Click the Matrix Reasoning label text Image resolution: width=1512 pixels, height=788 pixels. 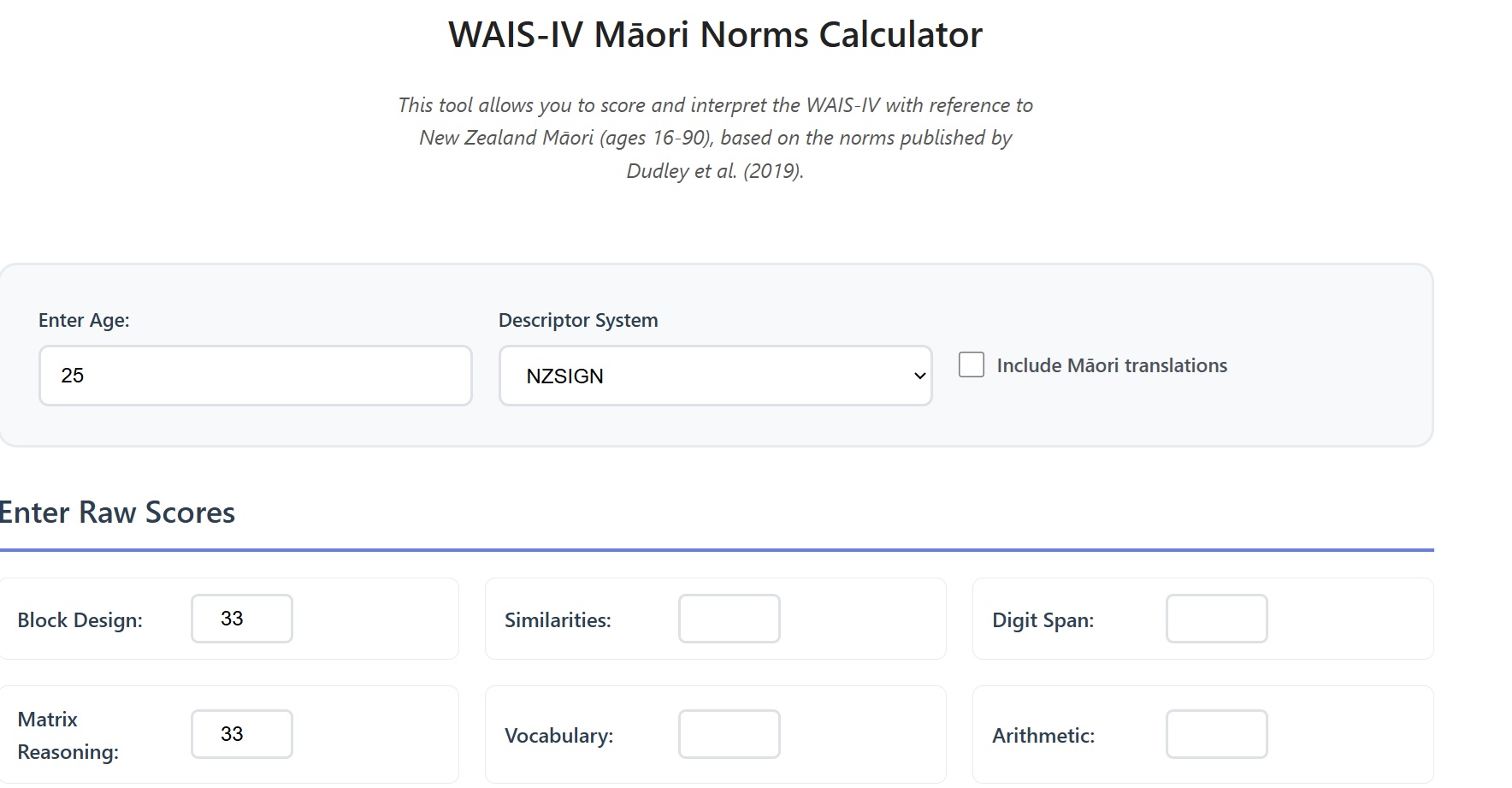68,735
